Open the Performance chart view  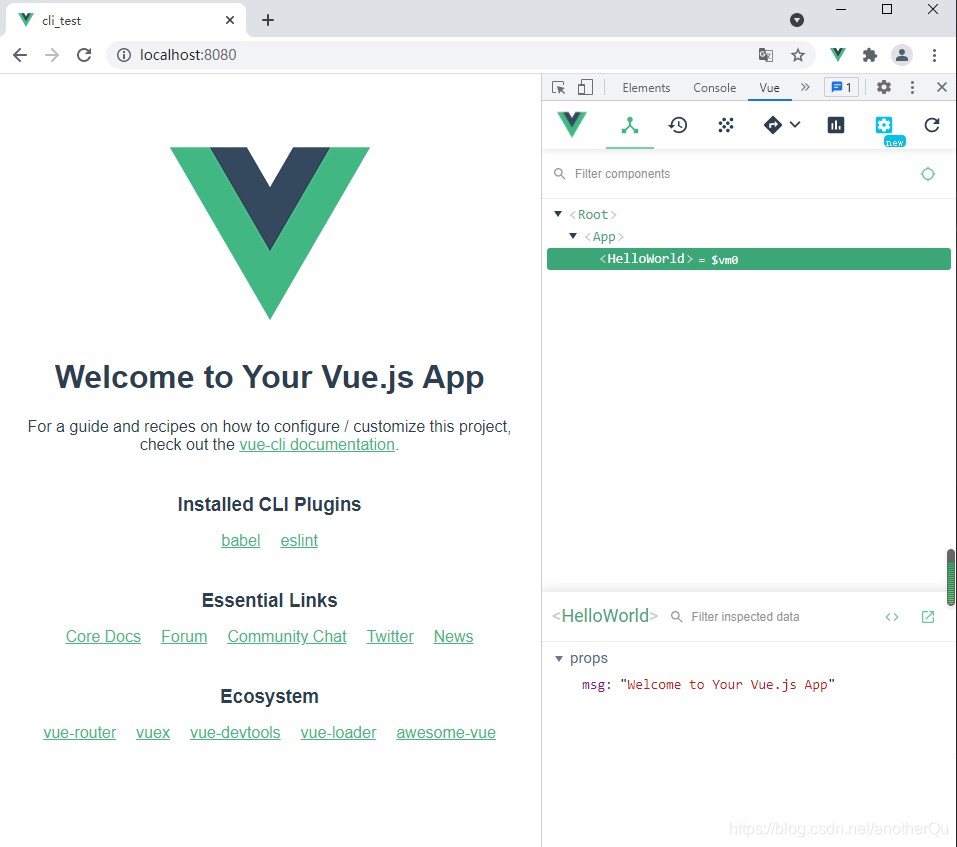836,125
